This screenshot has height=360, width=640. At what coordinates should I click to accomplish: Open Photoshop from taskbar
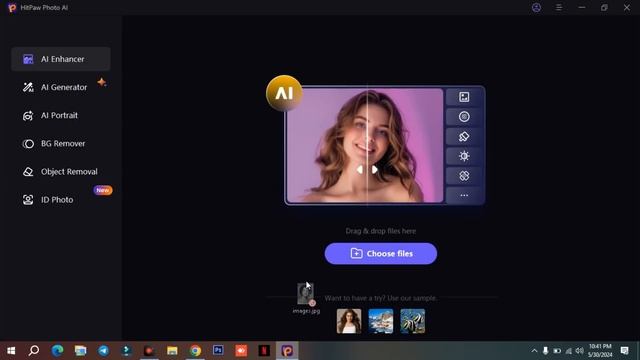click(x=218, y=350)
